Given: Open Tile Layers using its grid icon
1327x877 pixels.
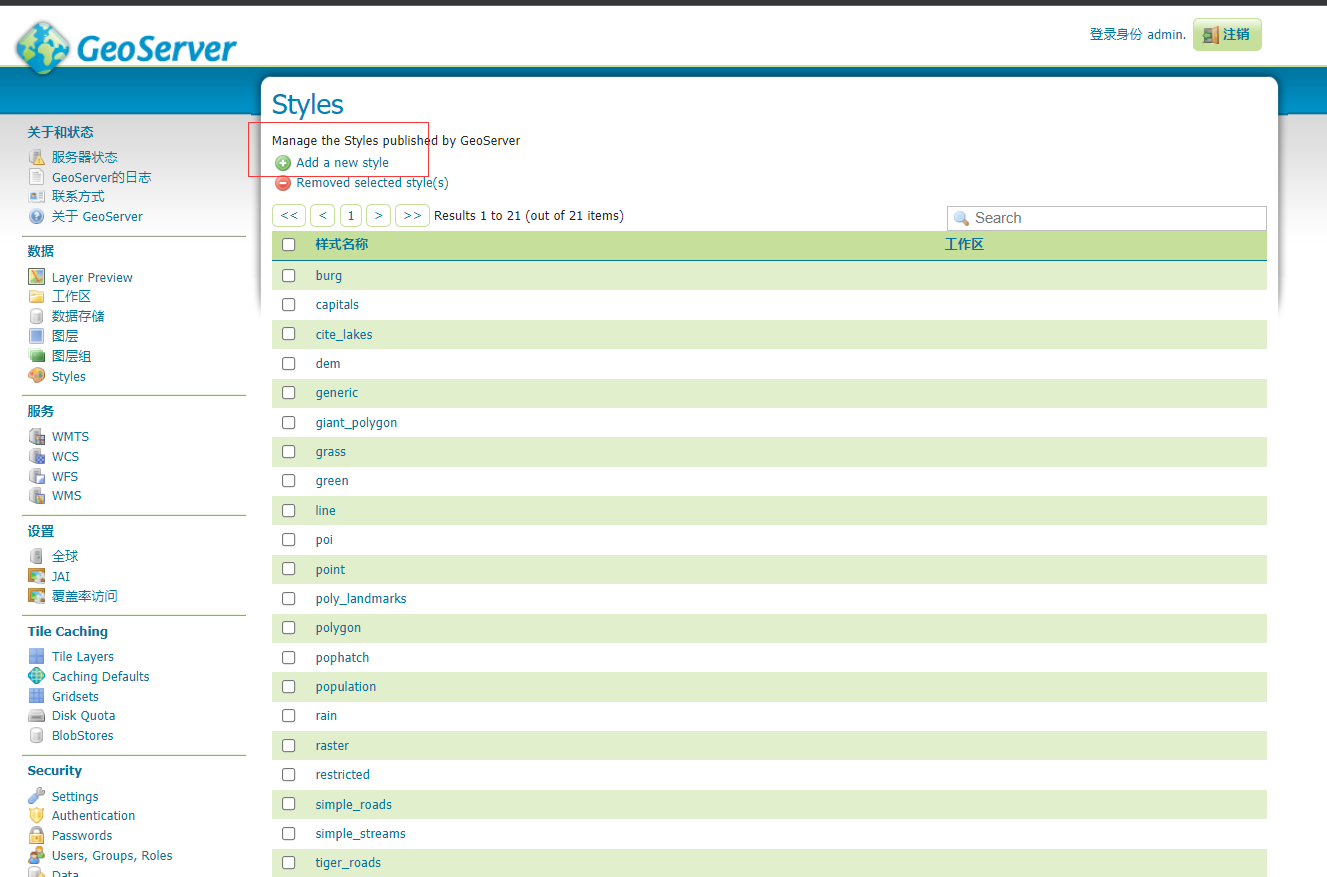Looking at the screenshot, I should click(37, 656).
